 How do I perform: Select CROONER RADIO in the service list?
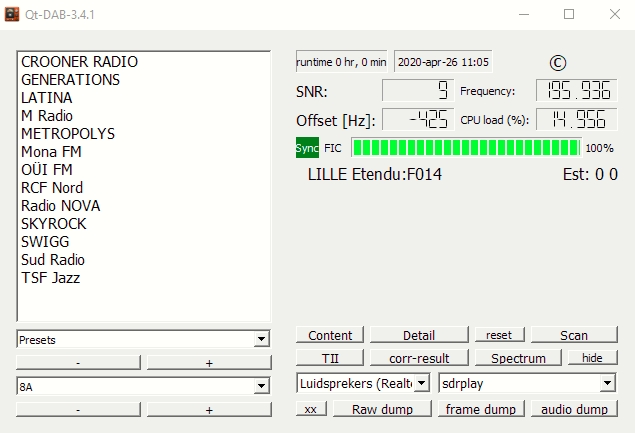pyautogui.click(x=143, y=62)
